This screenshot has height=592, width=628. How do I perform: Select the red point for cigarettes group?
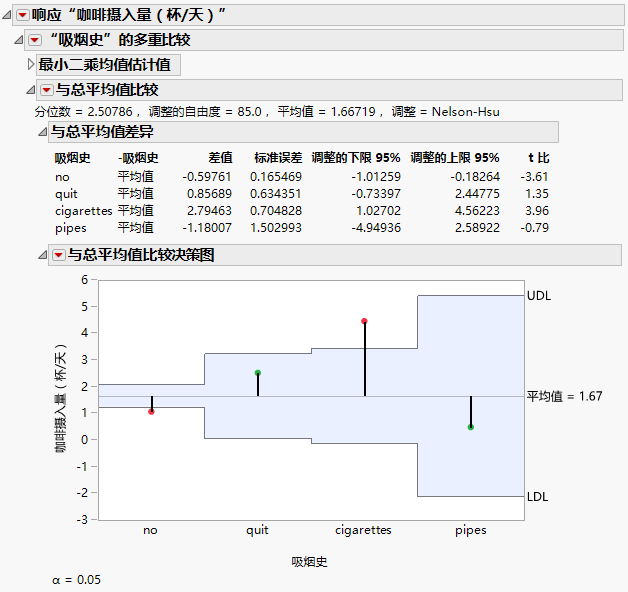[364, 321]
